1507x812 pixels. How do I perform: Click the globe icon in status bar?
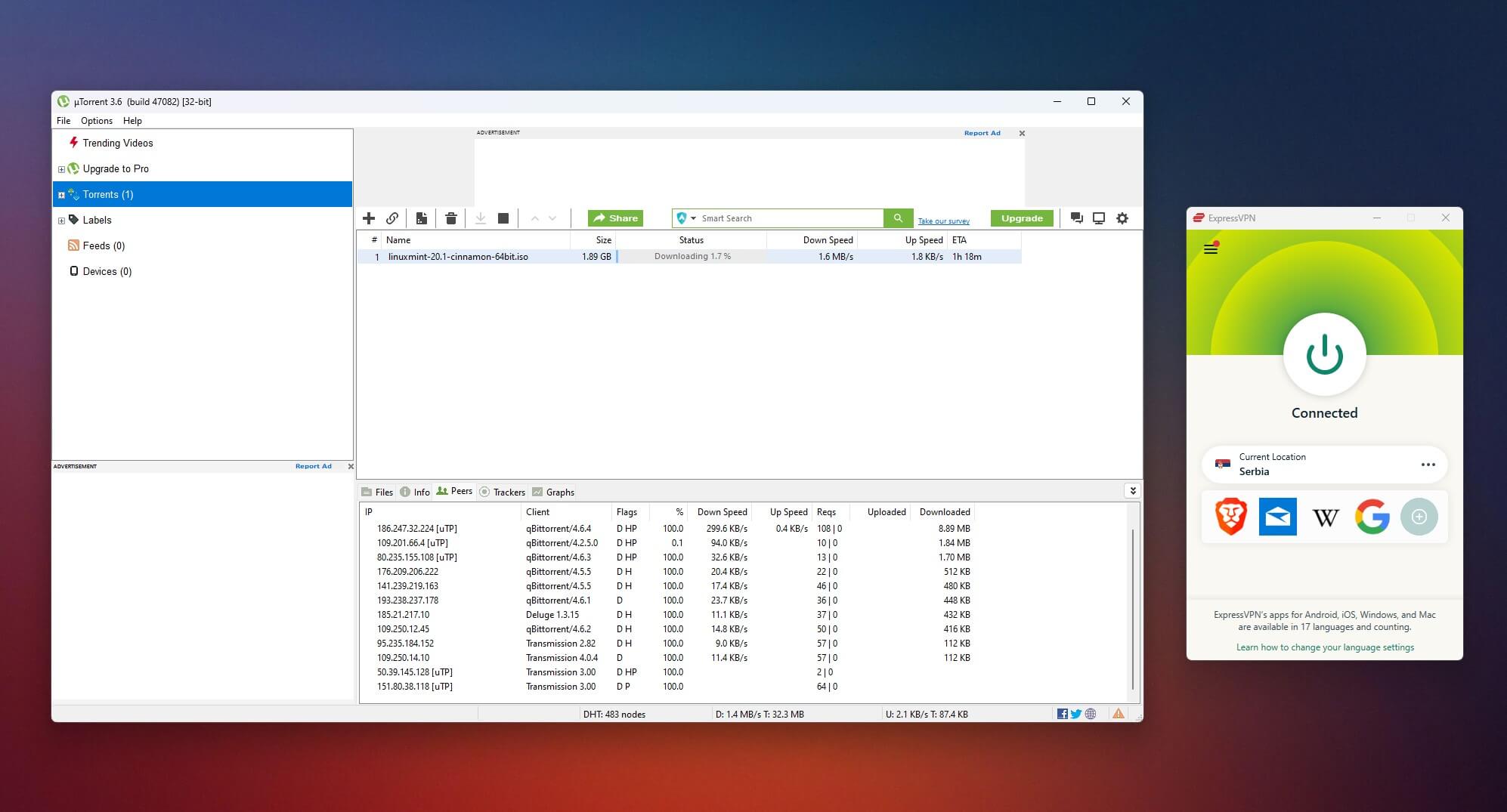point(1091,714)
